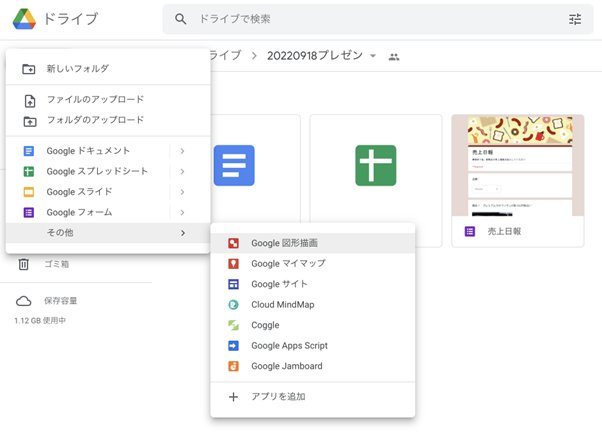This screenshot has width=602, height=436.
Task: Expand the Google フォーム submenu arrow
Action: (182, 213)
